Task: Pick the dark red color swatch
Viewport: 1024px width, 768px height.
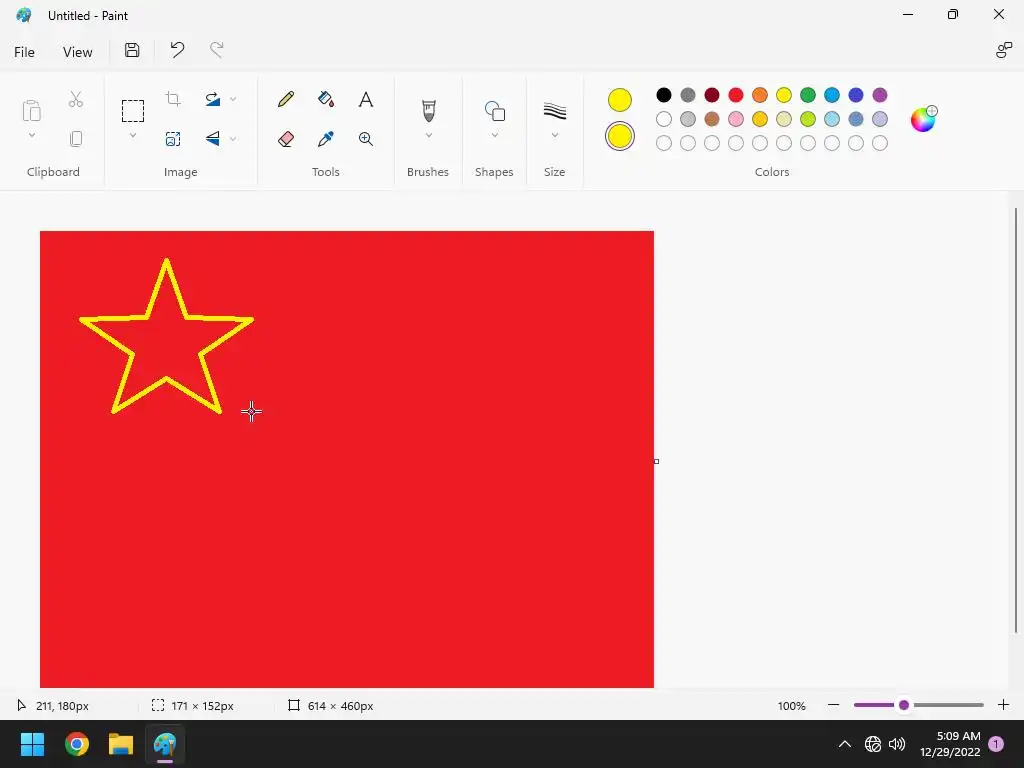Action: [712, 95]
